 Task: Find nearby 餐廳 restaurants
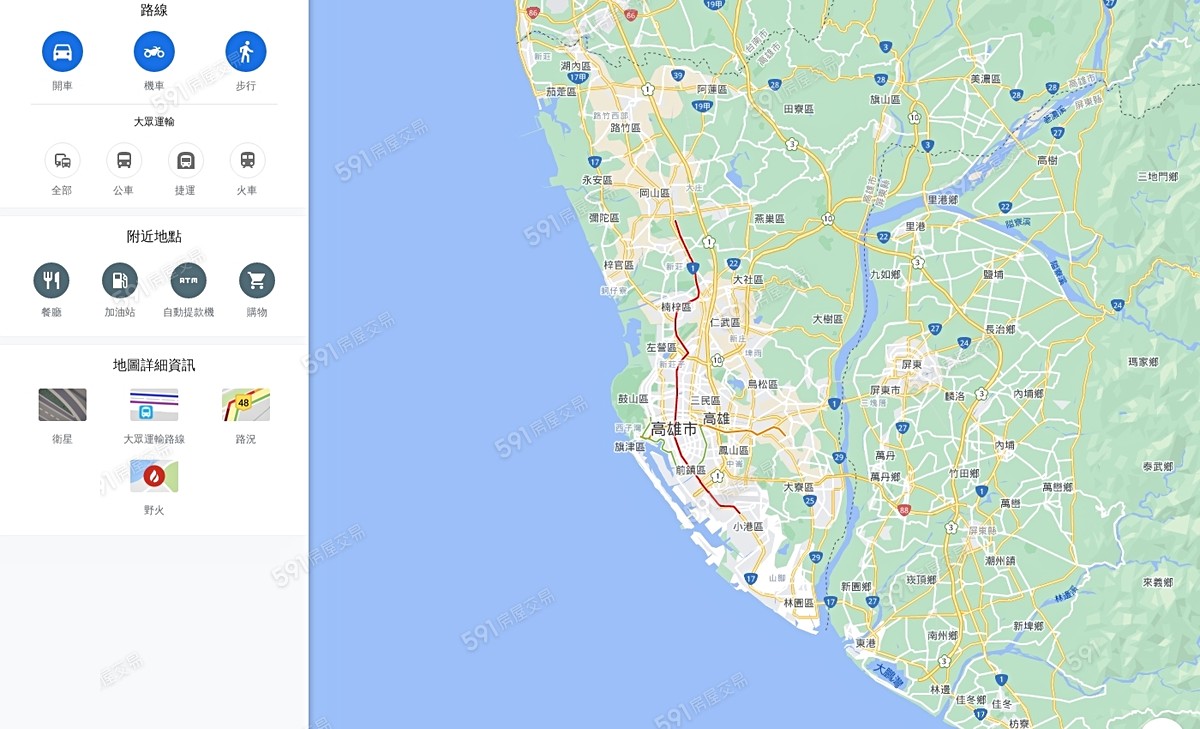coord(51,281)
